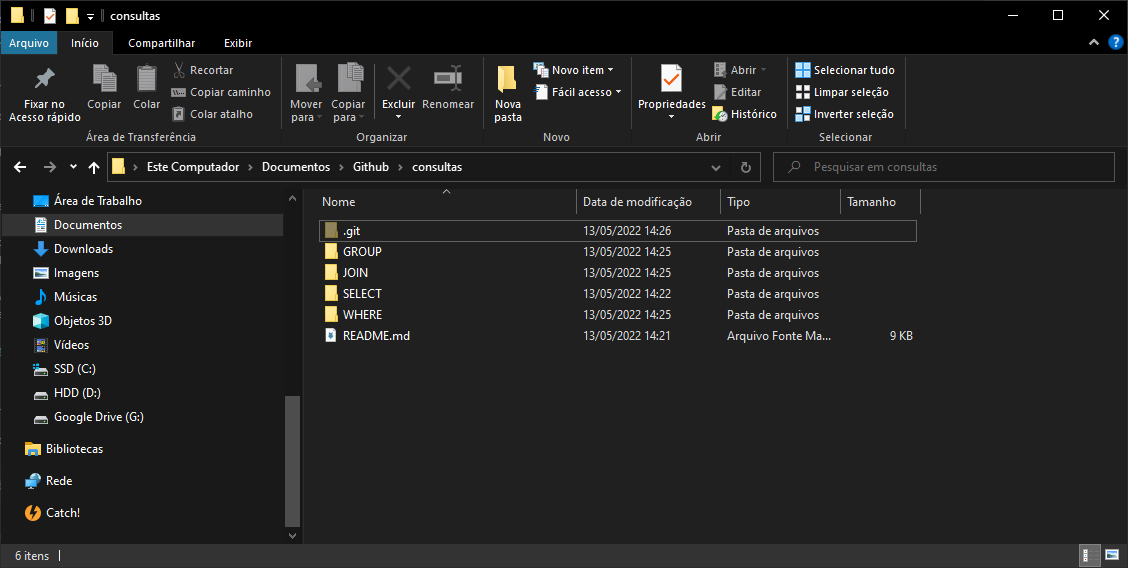The image size is (1128, 568).
Task: Open the Copiar para command
Action: click(348, 93)
